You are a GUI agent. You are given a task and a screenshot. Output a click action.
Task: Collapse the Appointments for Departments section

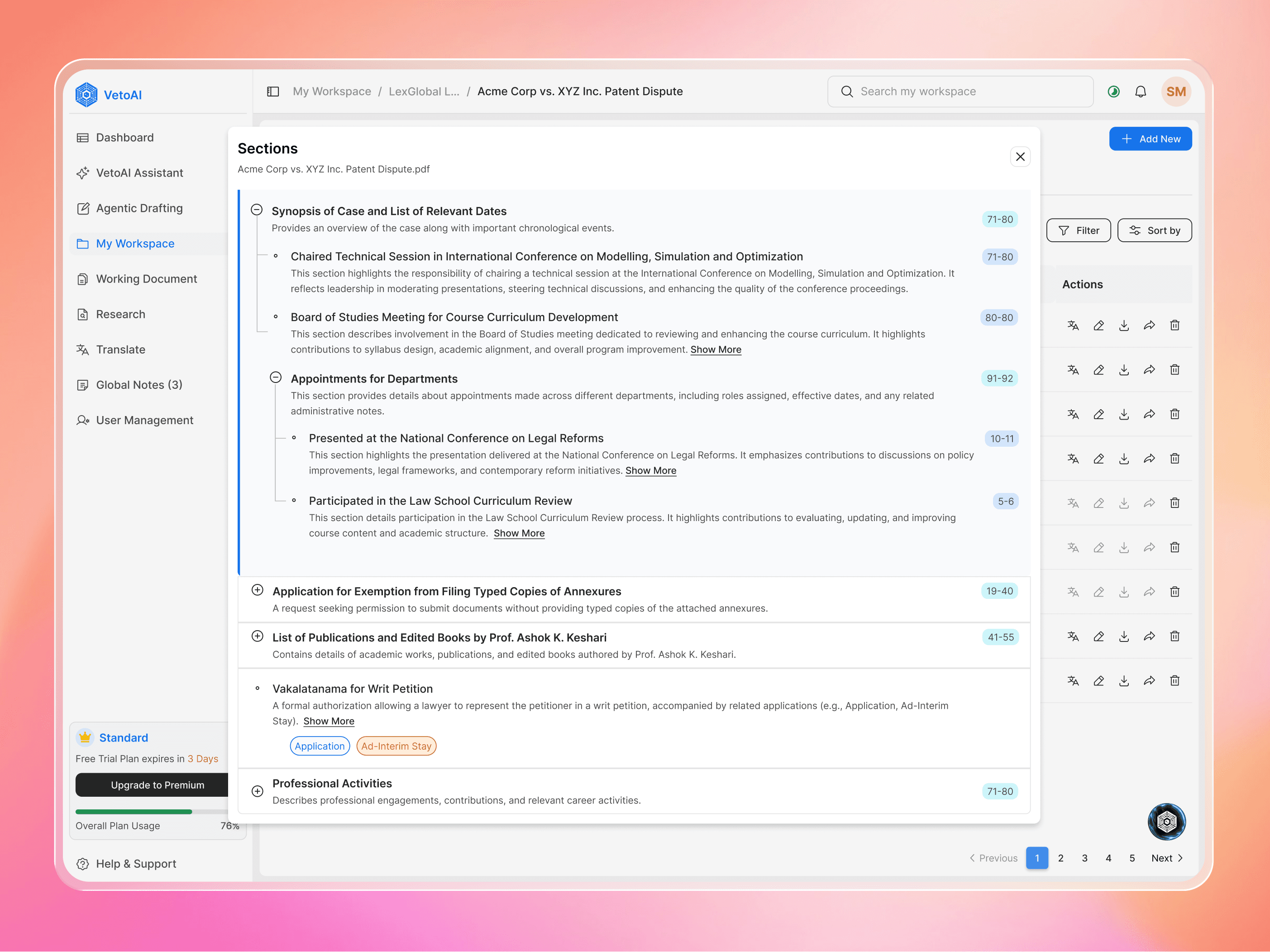pyautogui.click(x=276, y=377)
